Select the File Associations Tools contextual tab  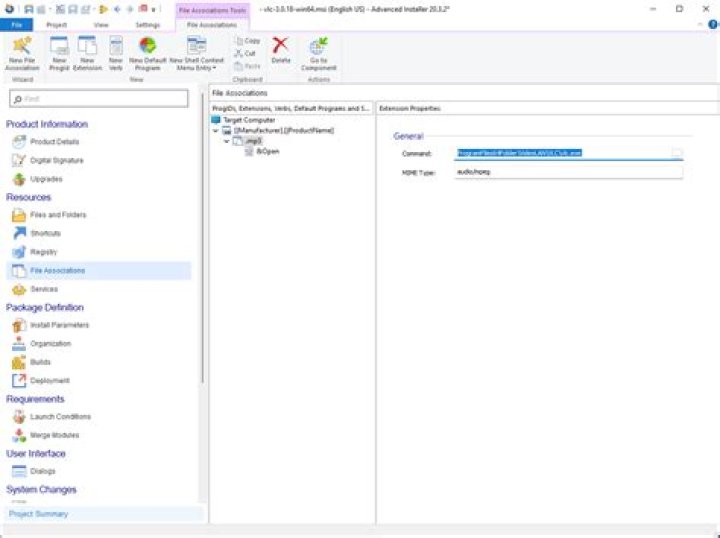point(212,10)
